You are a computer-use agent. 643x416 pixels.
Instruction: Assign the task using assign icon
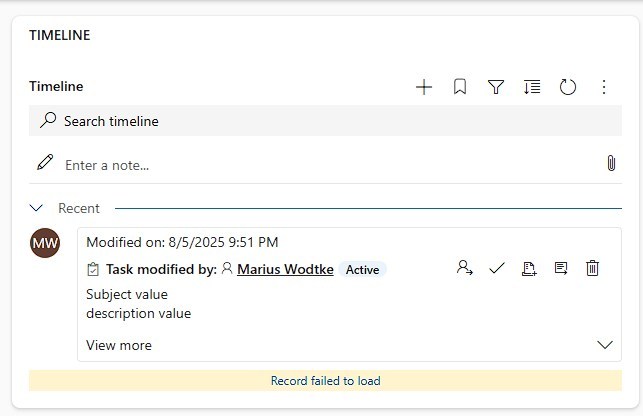[x=464, y=268]
